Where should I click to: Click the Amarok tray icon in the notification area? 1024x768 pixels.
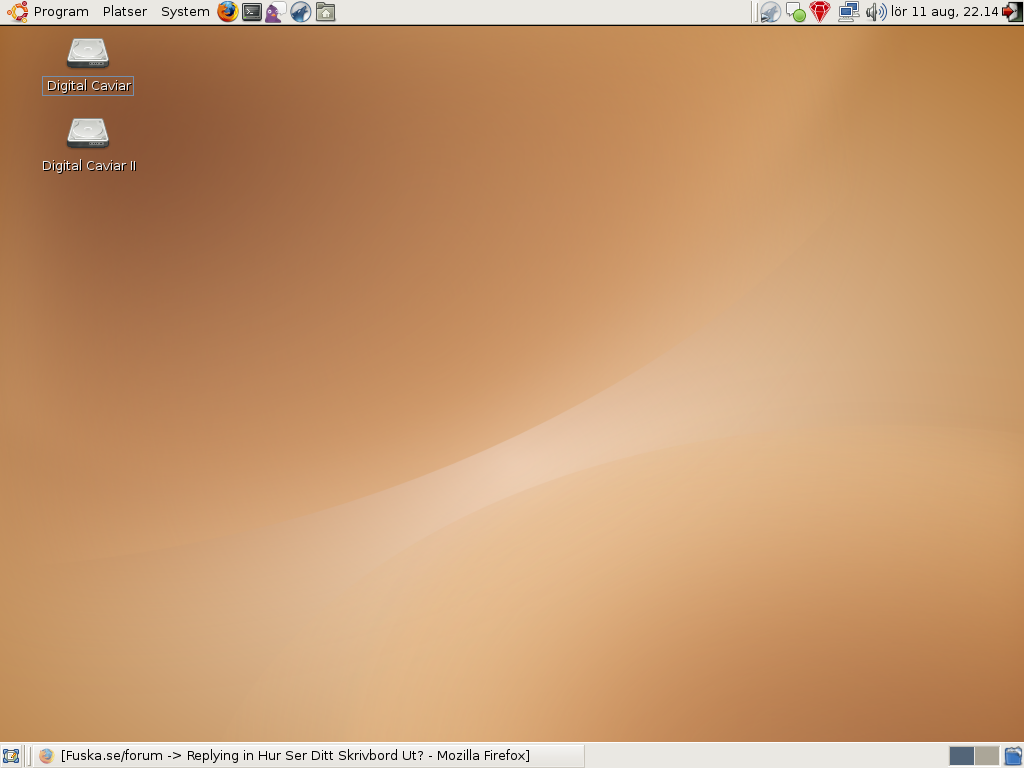(x=770, y=12)
